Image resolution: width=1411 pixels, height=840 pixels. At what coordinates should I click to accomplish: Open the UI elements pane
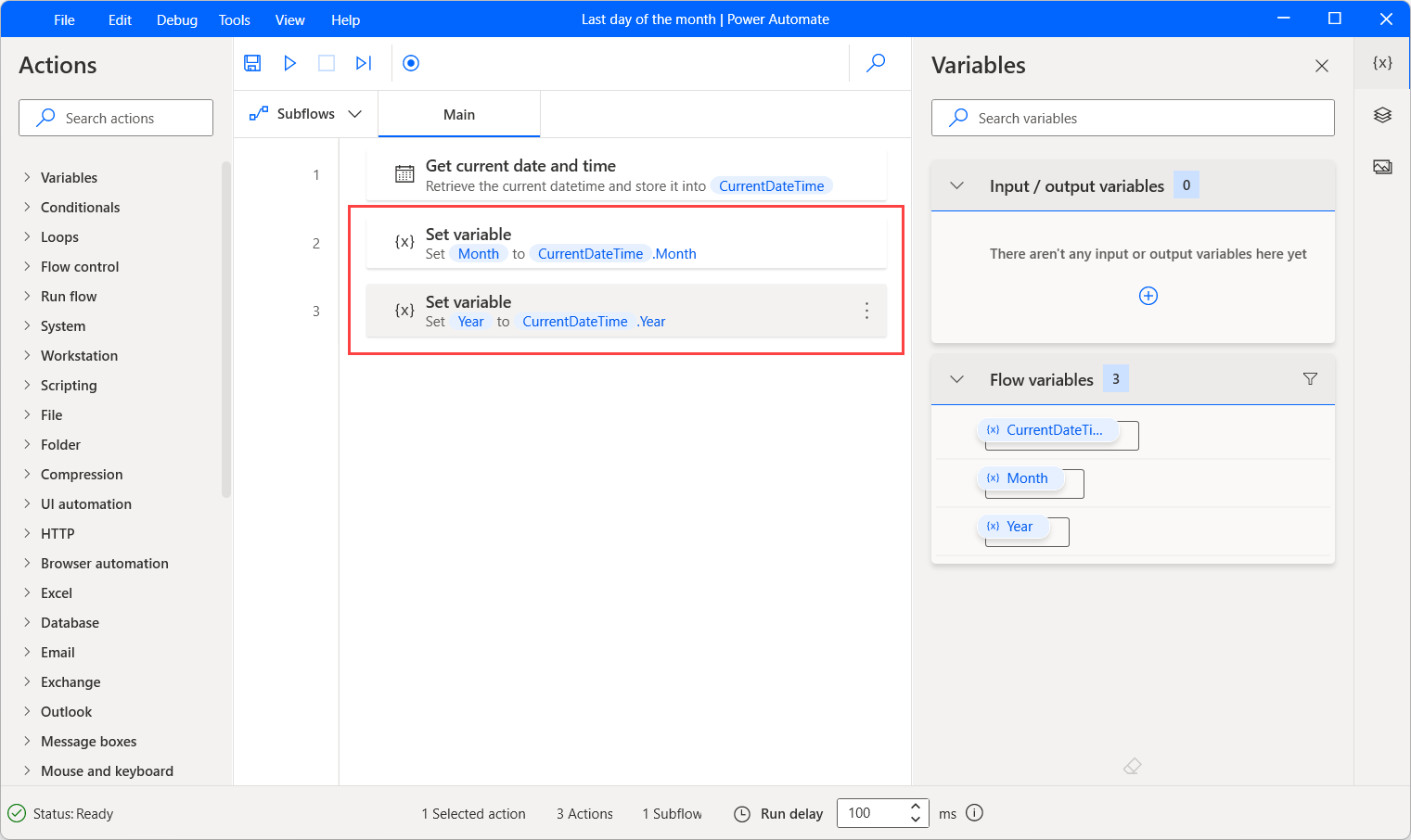(1381, 114)
